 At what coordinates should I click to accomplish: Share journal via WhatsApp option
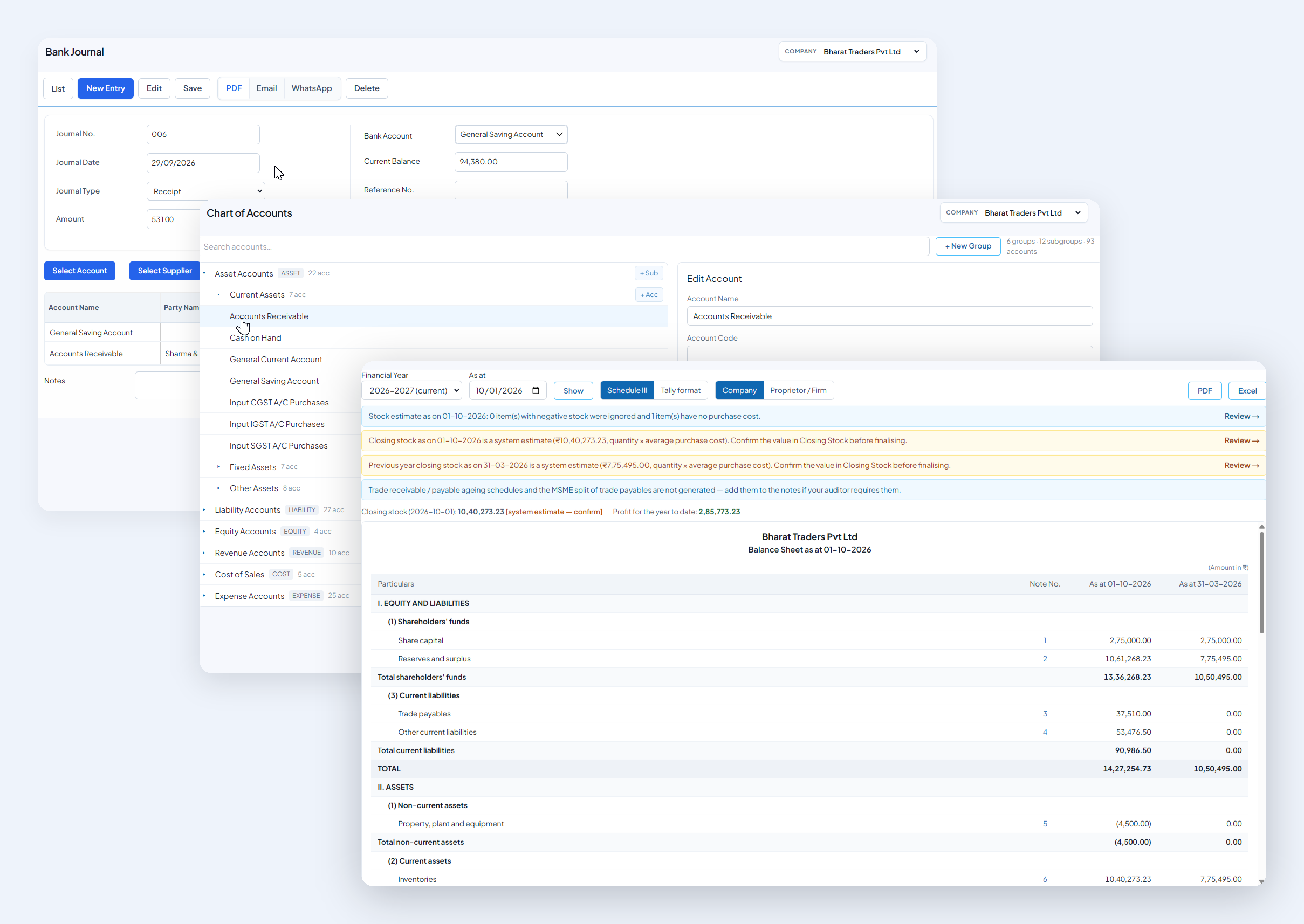[311, 88]
